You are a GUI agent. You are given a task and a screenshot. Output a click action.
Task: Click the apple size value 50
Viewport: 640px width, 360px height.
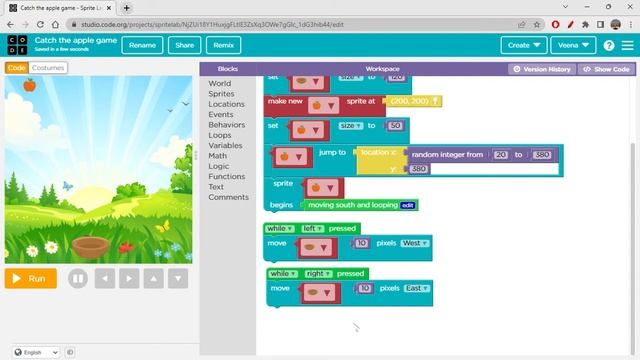tap(395, 126)
